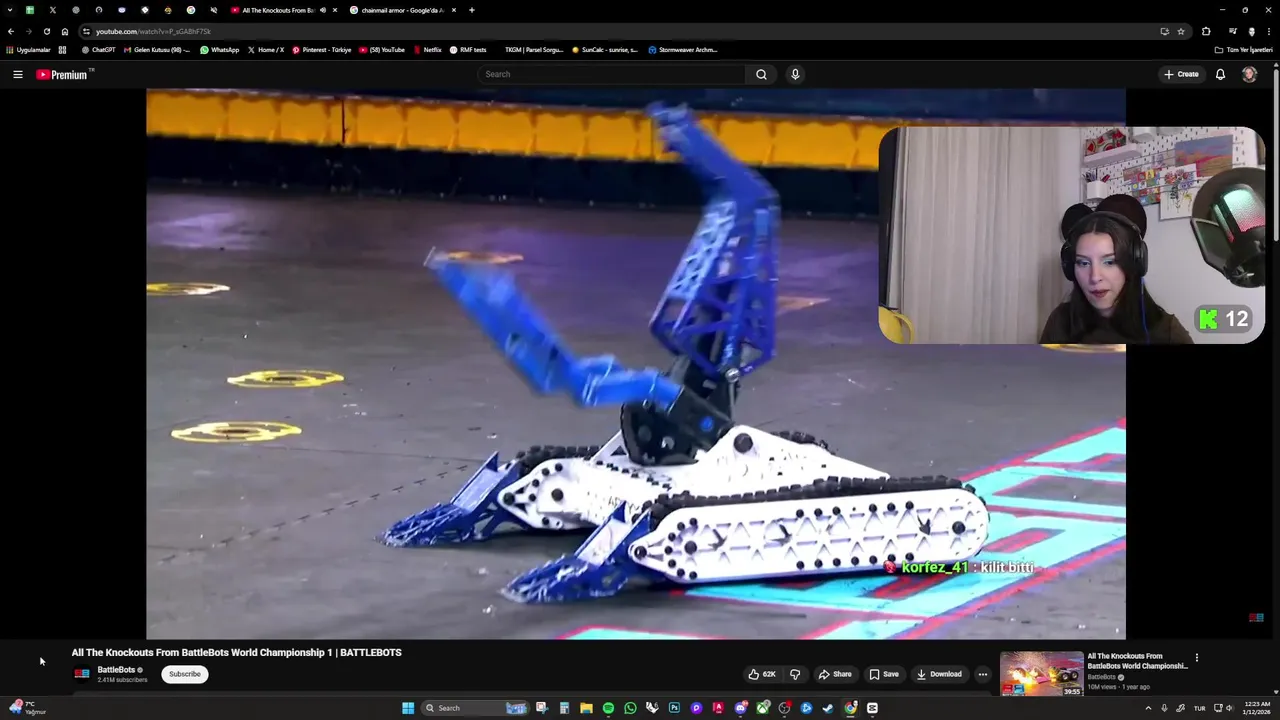Open YouTube notifications bell

click(1220, 74)
